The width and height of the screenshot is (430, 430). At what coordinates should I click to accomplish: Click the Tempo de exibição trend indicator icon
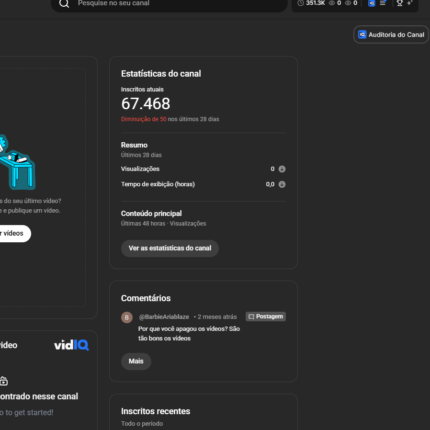coord(282,184)
